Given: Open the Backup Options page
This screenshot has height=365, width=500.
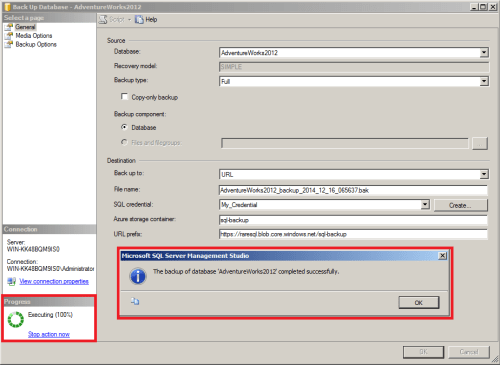Looking at the screenshot, I should (36, 44).
